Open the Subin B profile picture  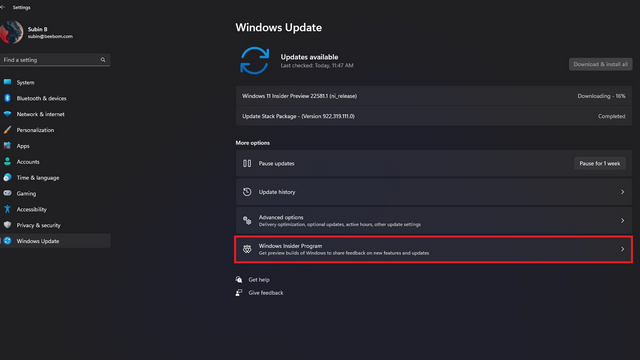(11, 32)
